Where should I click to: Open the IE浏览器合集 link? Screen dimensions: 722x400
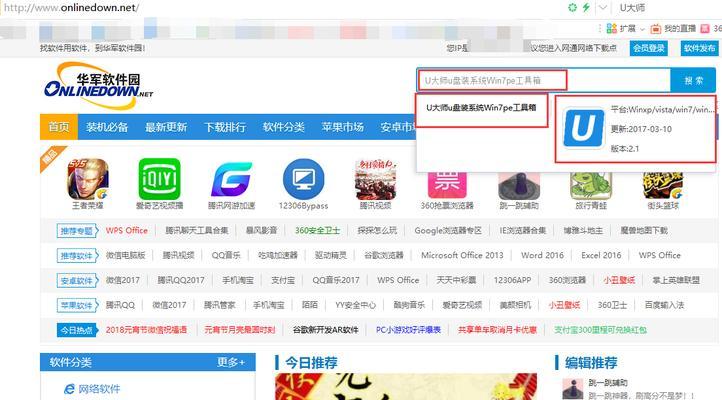click(523, 231)
